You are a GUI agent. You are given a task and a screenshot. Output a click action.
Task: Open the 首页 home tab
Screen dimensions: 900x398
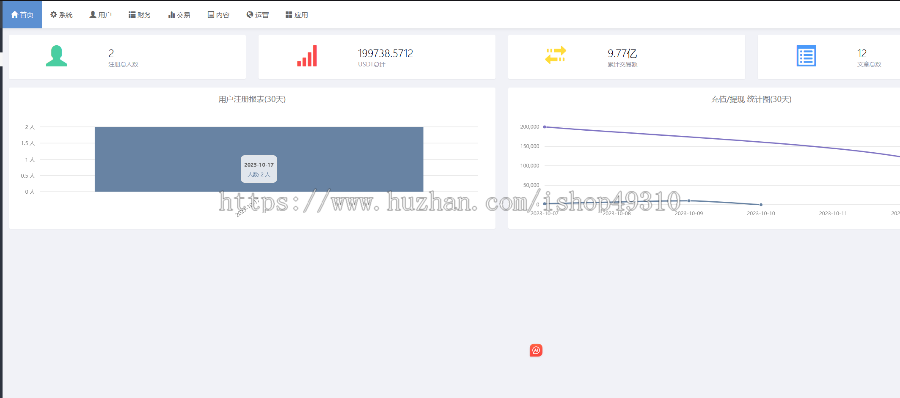tap(22, 15)
